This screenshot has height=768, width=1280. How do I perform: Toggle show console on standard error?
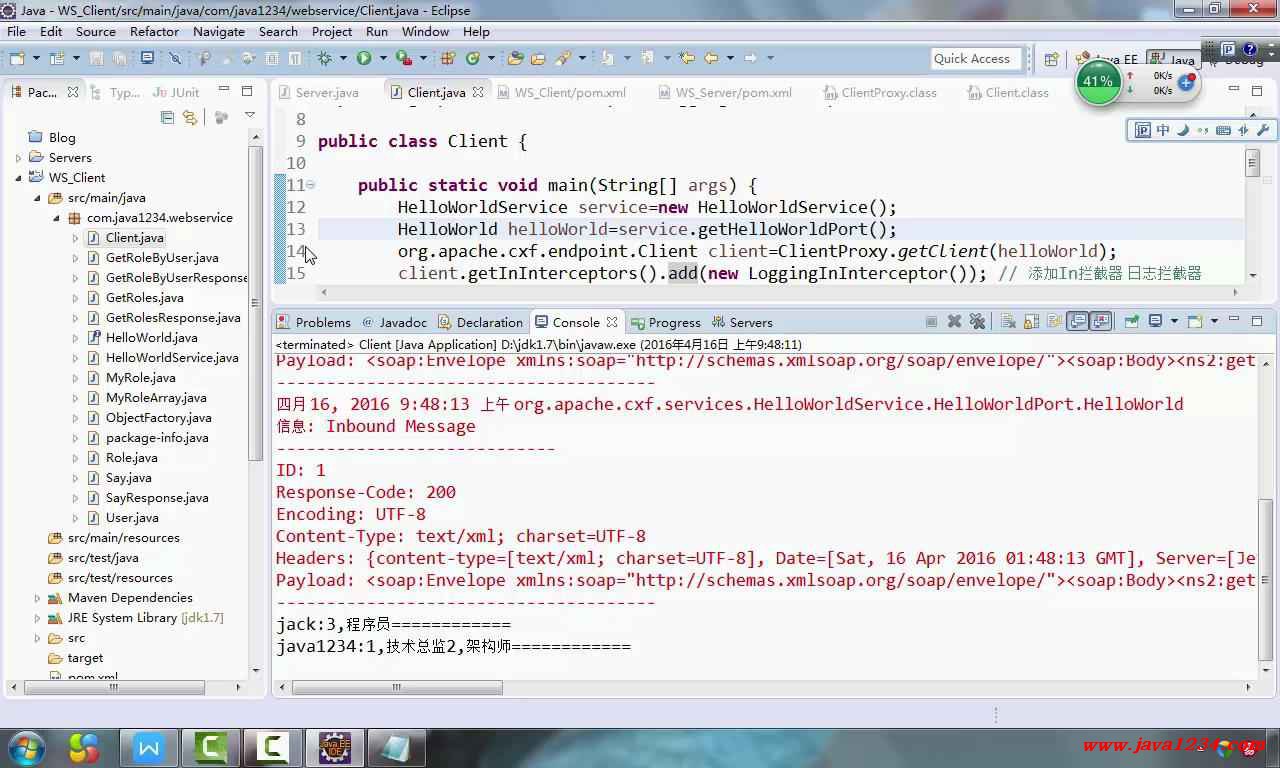point(1101,321)
